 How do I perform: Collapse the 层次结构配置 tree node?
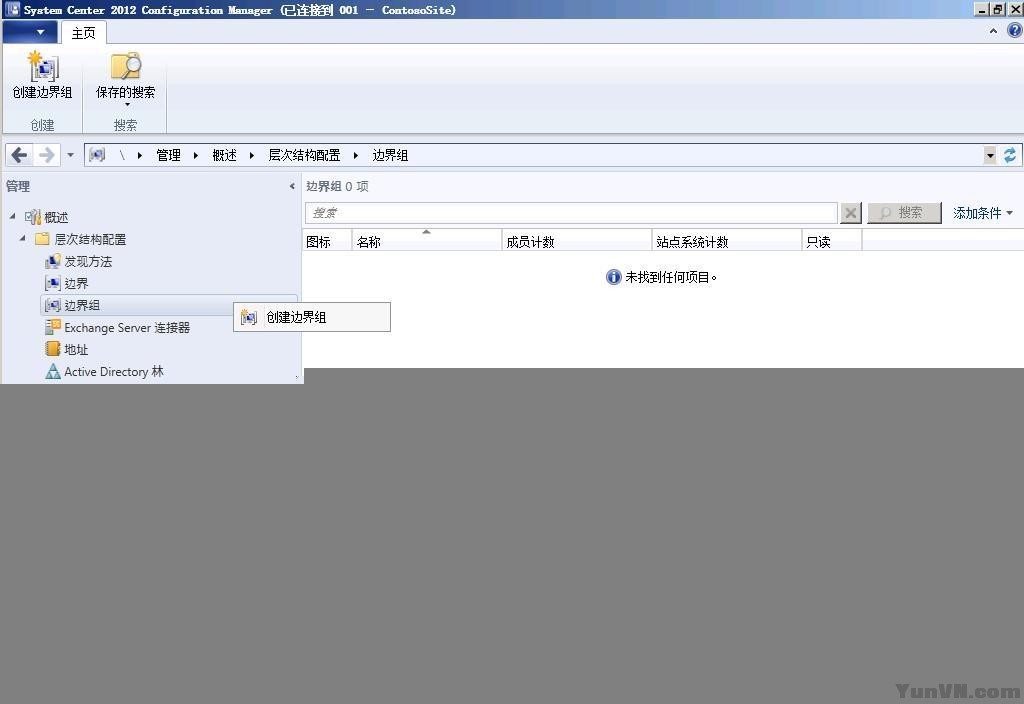click(23, 238)
